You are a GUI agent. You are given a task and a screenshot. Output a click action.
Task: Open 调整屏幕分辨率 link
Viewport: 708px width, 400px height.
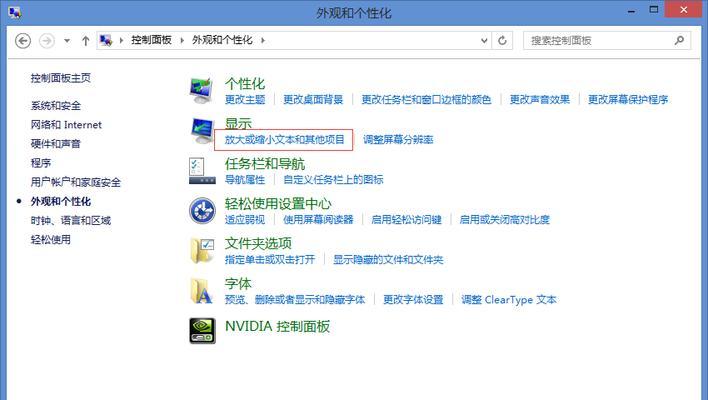[x=398, y=140]
